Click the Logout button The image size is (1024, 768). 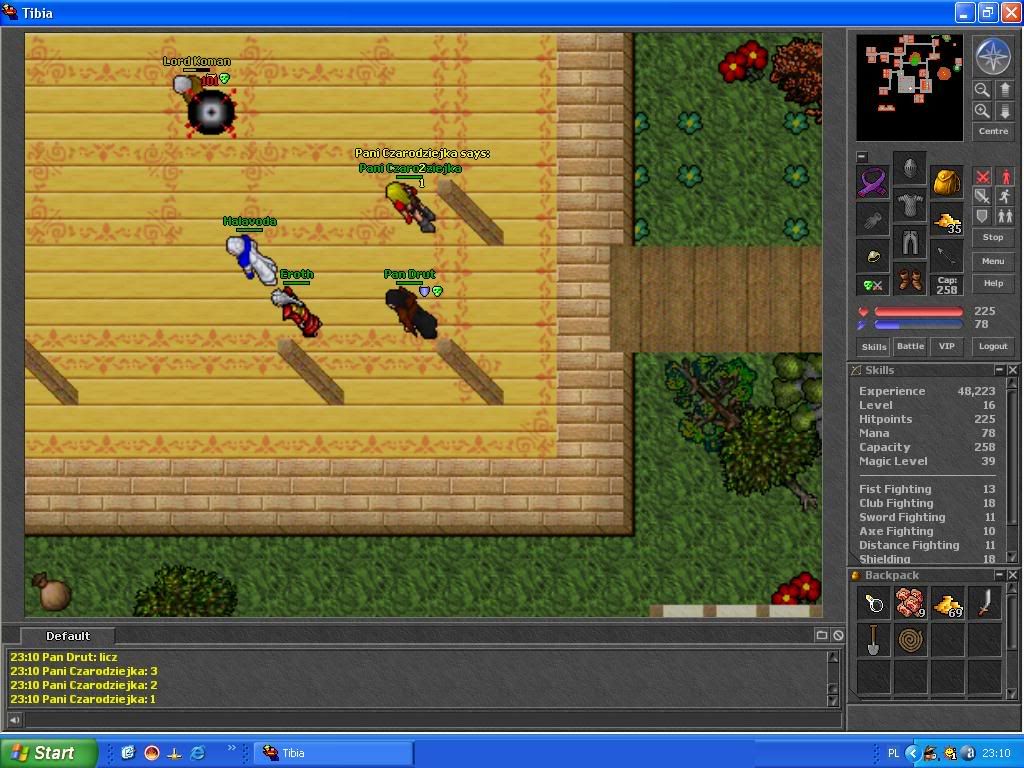tap(993, 347)
